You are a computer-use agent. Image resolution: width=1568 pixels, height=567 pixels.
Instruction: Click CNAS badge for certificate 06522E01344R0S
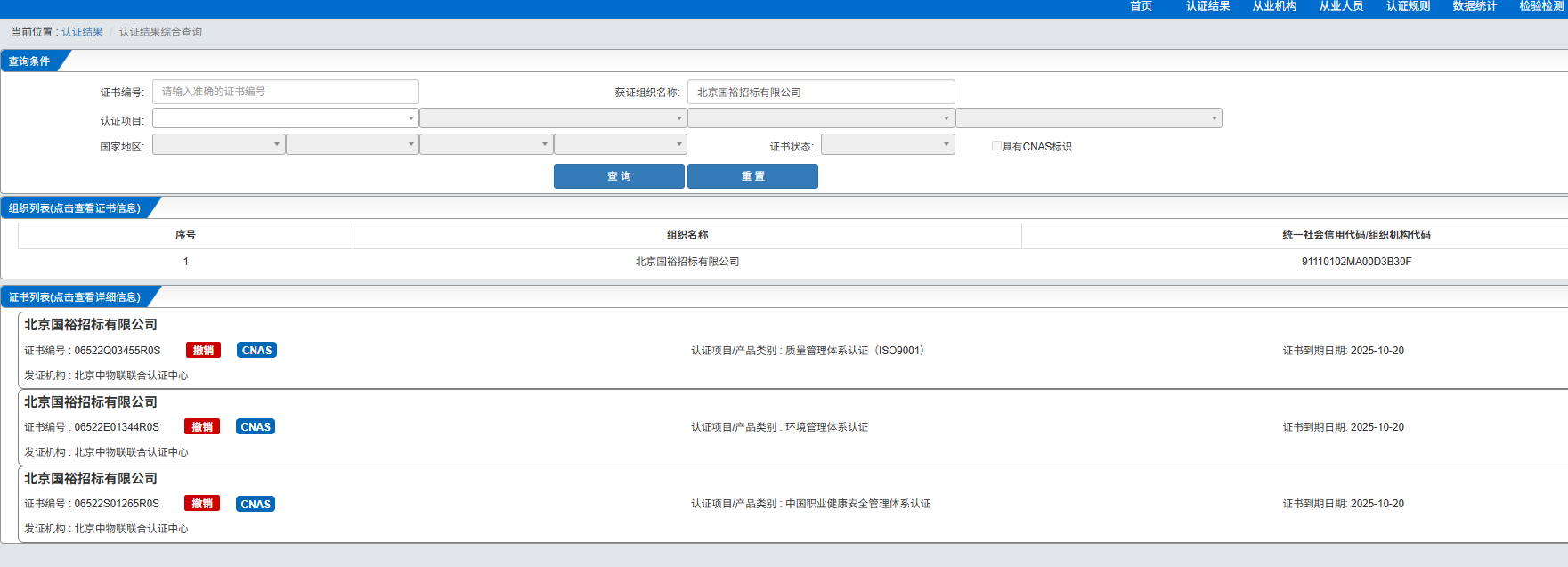256,427
